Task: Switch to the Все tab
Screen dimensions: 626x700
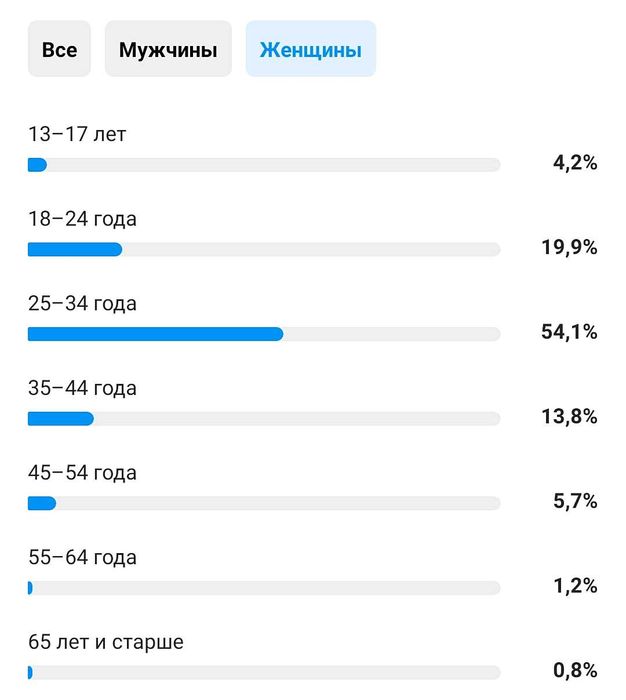Action: [59, 49]
